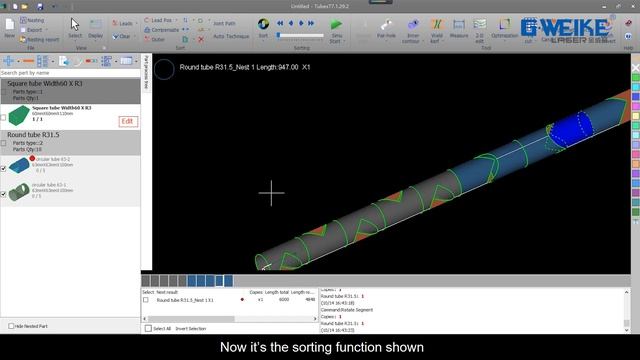Viewport: 640px width, 360px height.
Task: Toggle checkbox for Square tube Width60 part
Action: (x=4, y=118)
